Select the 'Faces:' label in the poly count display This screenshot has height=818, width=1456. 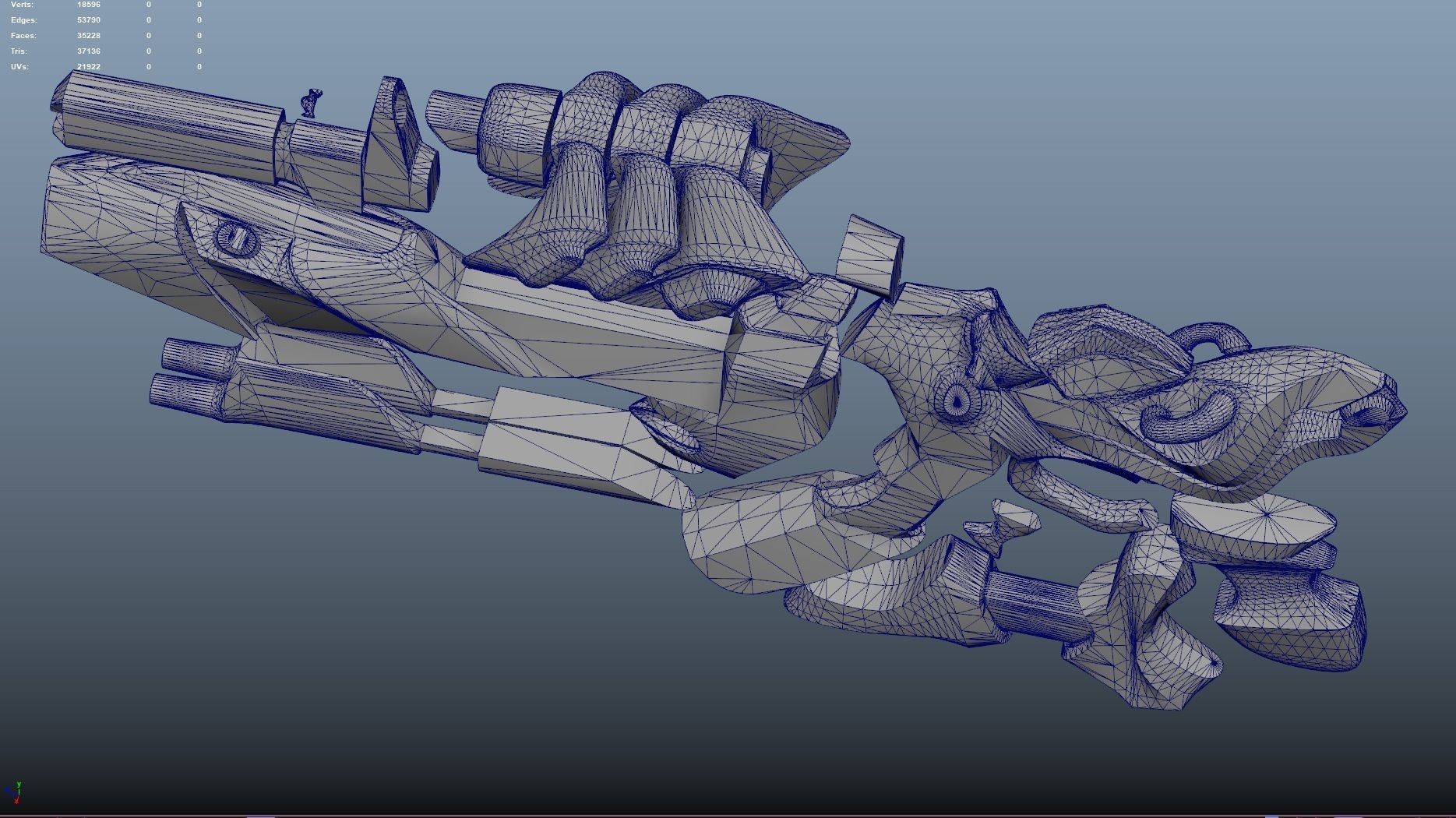23,36
